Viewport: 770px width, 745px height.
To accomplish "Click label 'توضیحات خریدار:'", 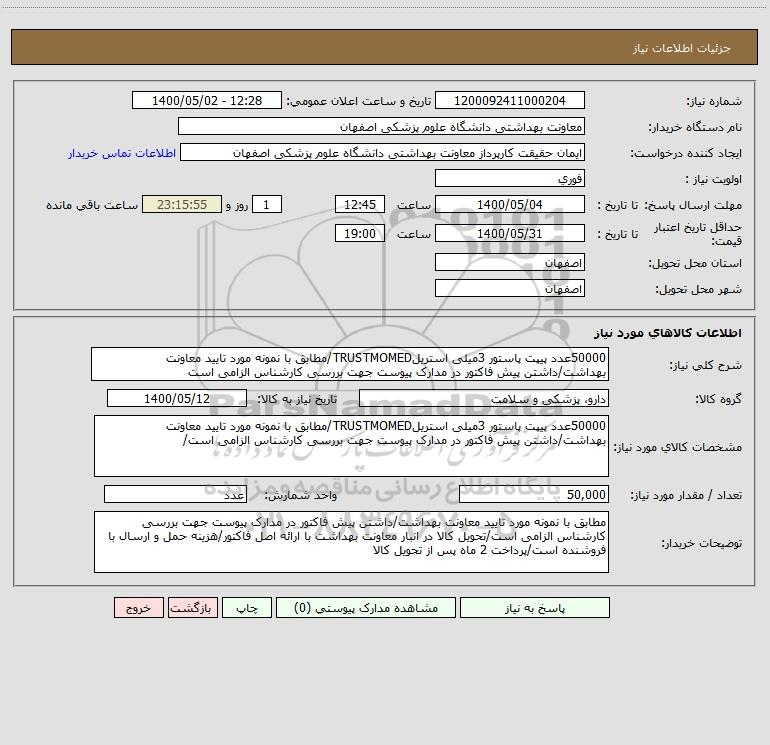I will (x=702, y=544).
